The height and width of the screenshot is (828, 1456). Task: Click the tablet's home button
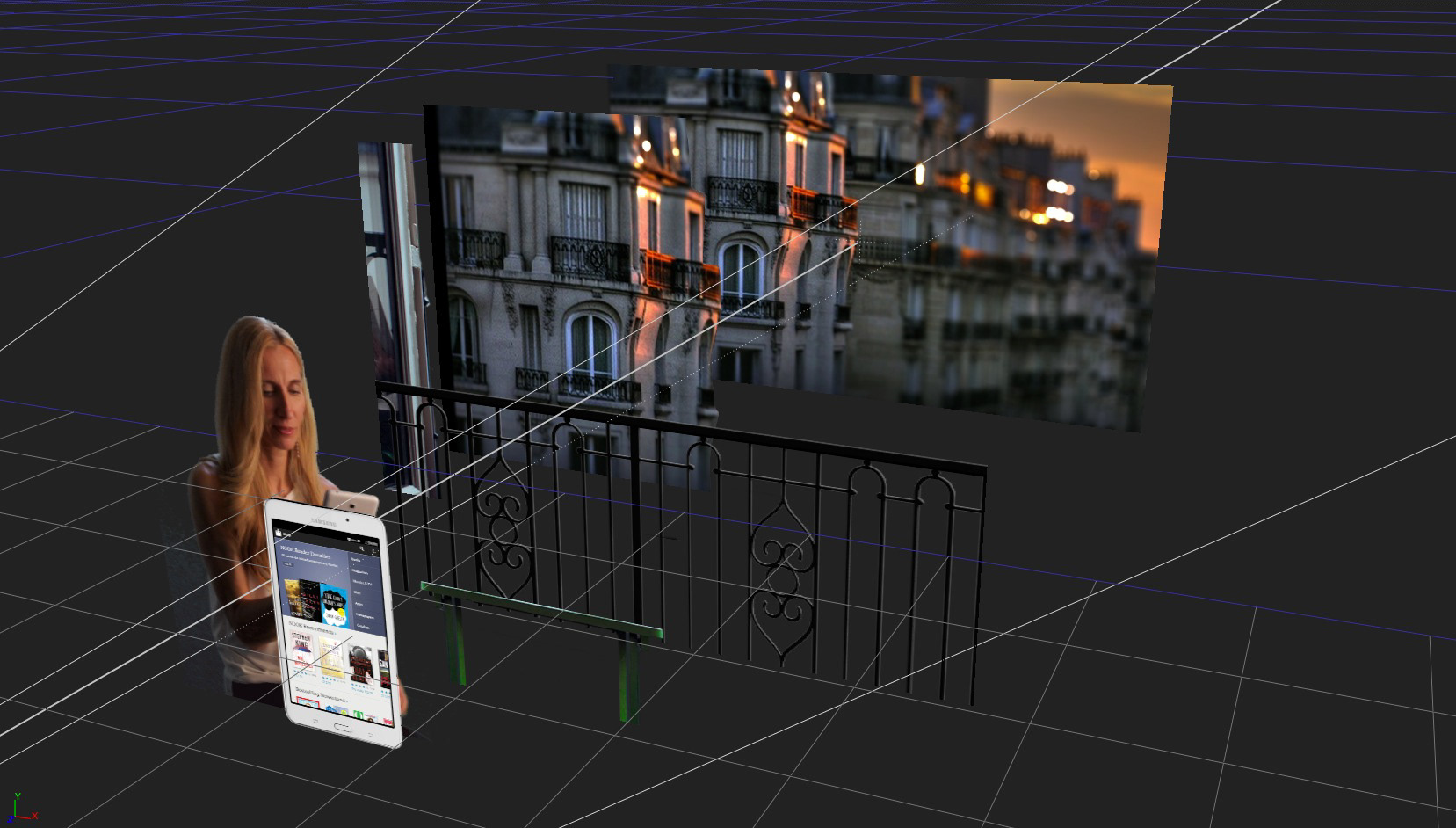(343, 729)
